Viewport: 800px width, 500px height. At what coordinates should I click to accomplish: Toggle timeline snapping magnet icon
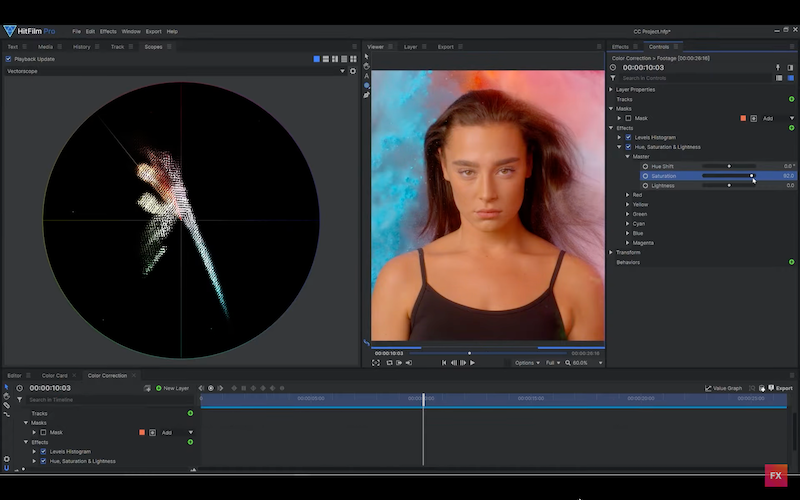point(6,468)
